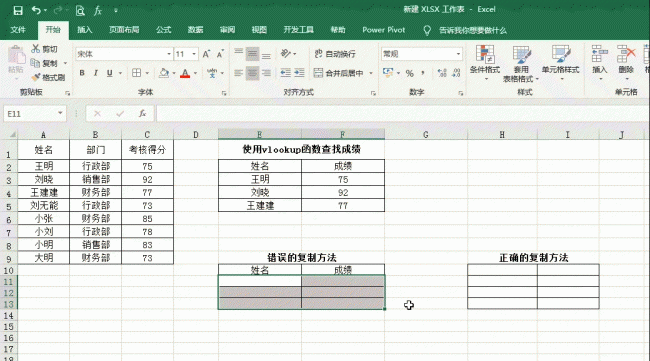Viewport: 650px width, 361px height.
Task: Click formula bar Enter checkmark button
Action: point(120,114)
